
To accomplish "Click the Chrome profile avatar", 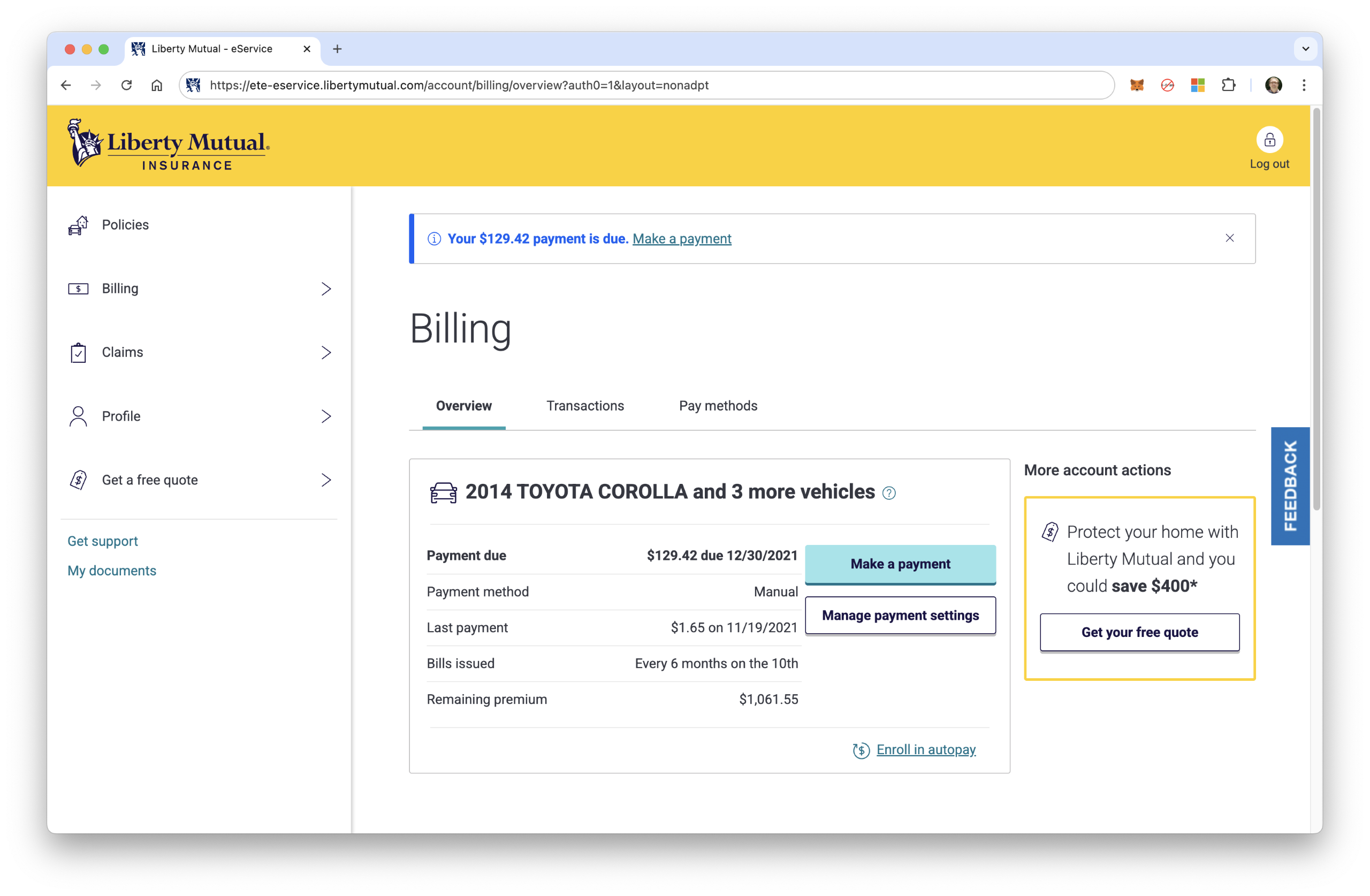I will (x=1273, y=85).
